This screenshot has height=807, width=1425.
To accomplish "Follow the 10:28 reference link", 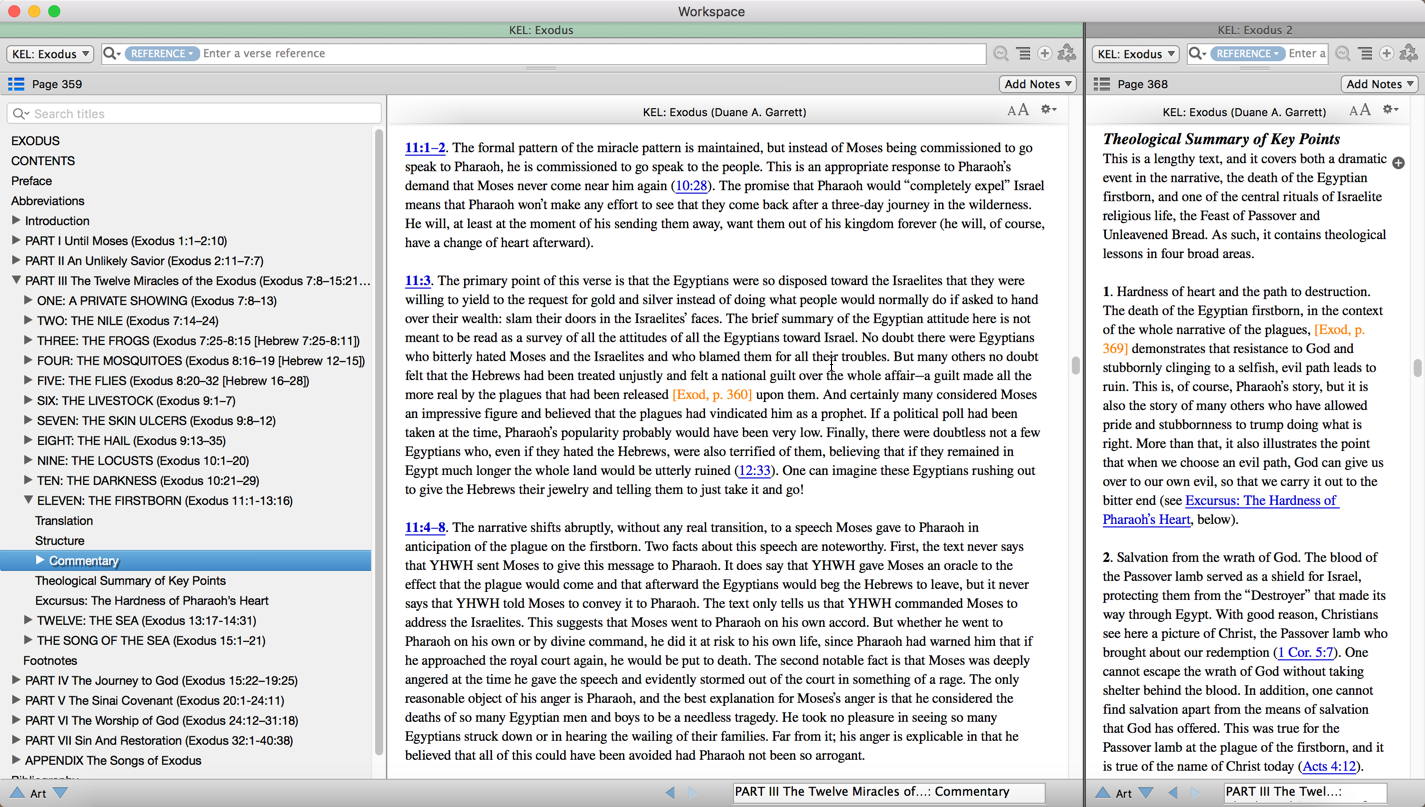I will point(692,186).
